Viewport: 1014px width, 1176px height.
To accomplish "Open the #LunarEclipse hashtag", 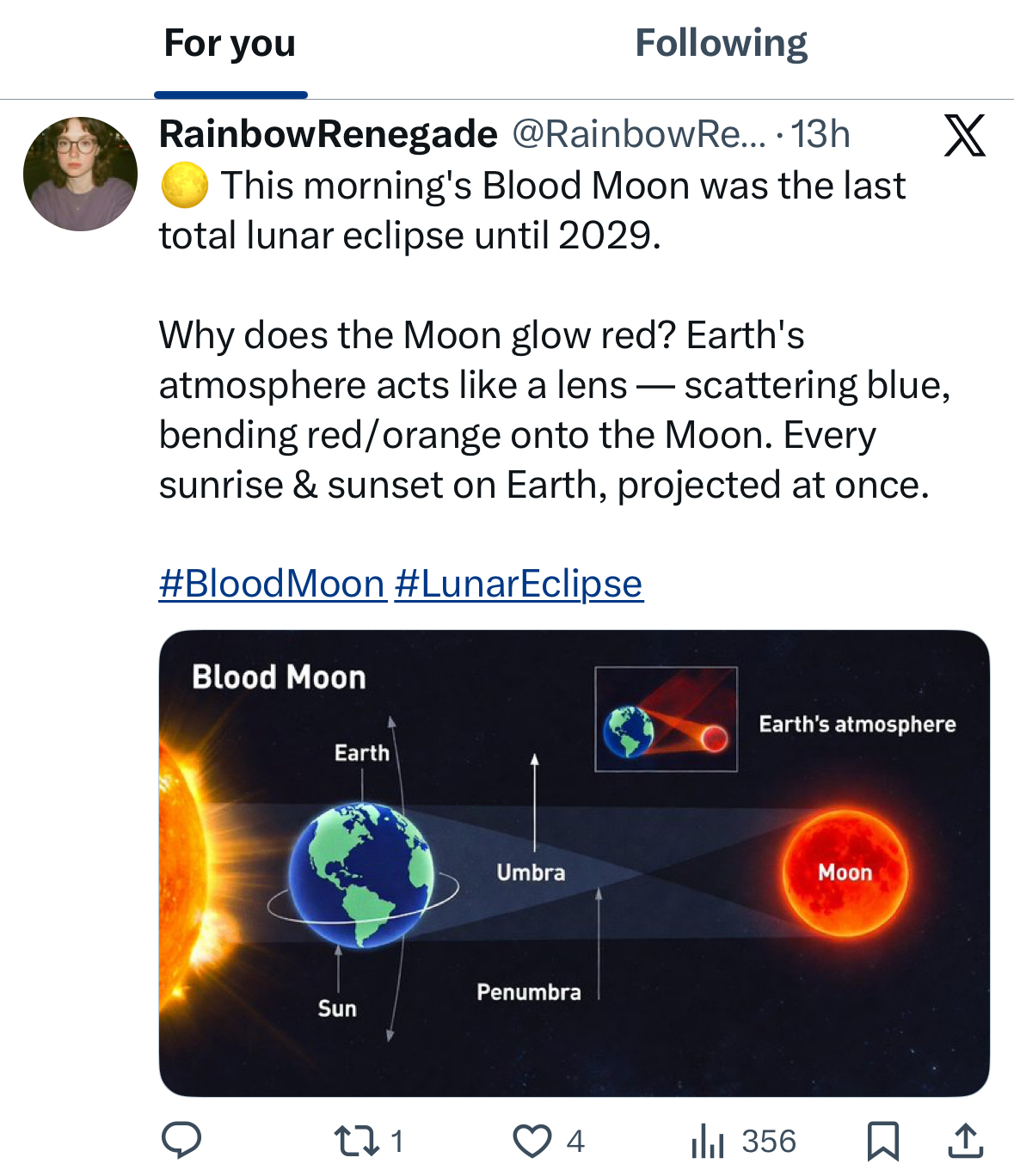I will [519, 584].
